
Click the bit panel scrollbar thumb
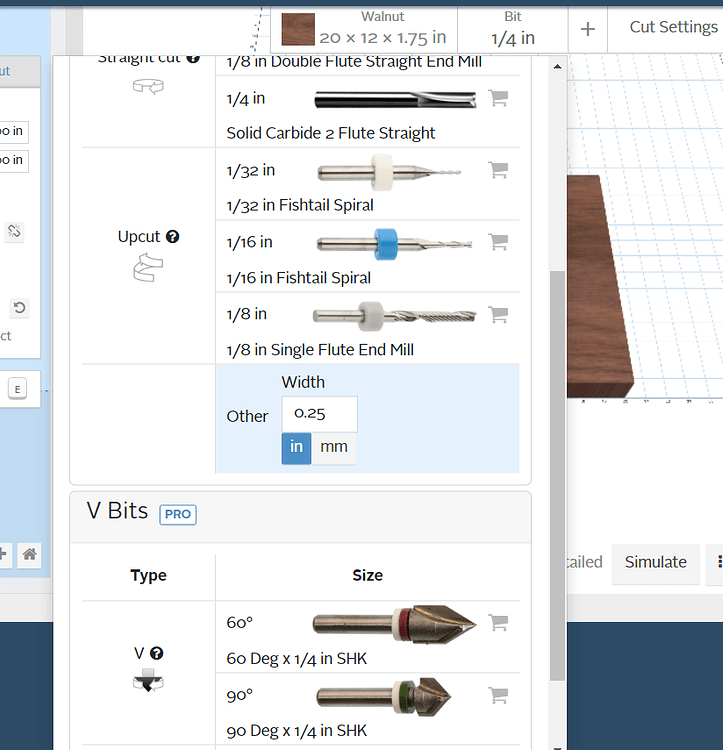point(557,475)
